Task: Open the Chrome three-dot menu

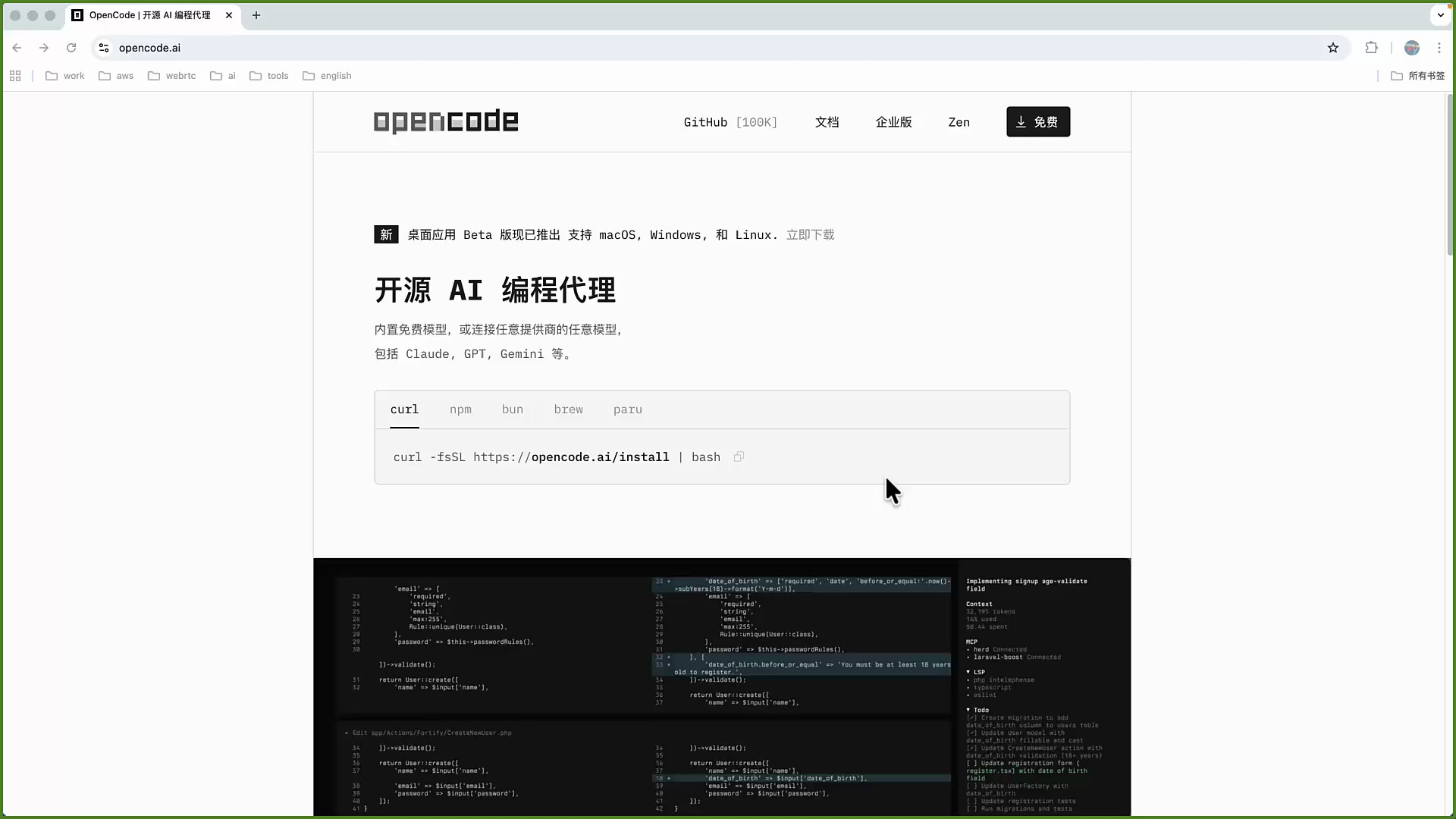Action: coord(1439,48)
